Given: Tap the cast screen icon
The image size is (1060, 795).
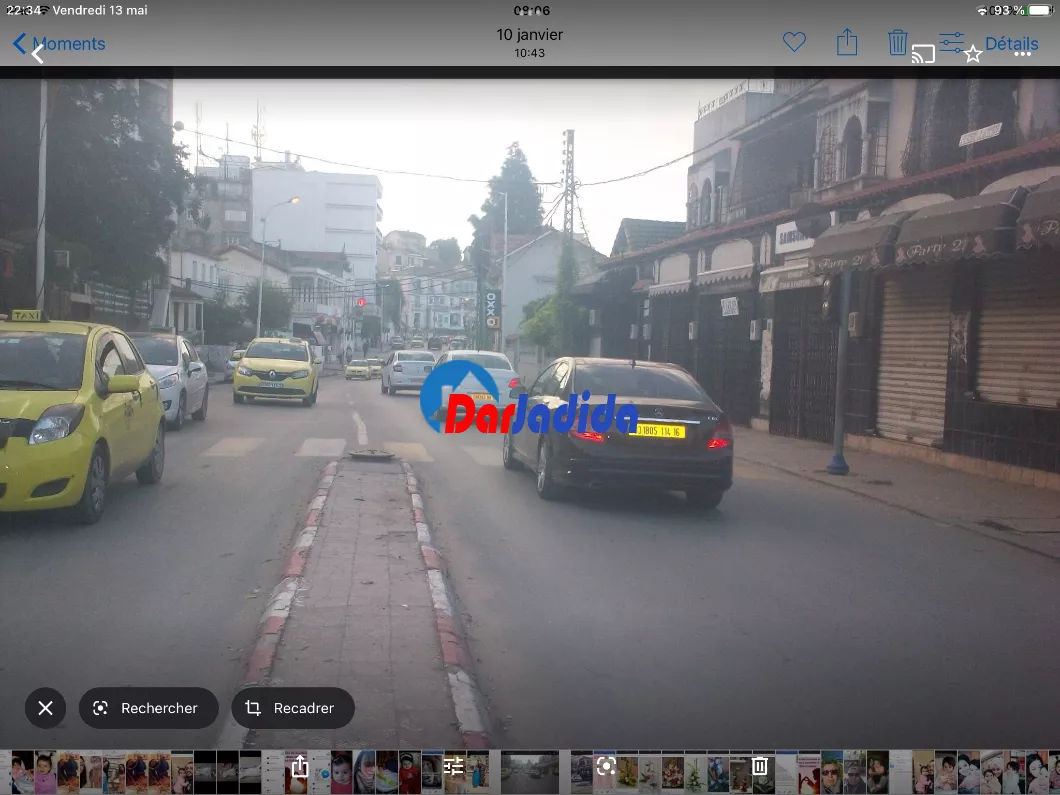Looking at the screenshot, I should point(923,53).
